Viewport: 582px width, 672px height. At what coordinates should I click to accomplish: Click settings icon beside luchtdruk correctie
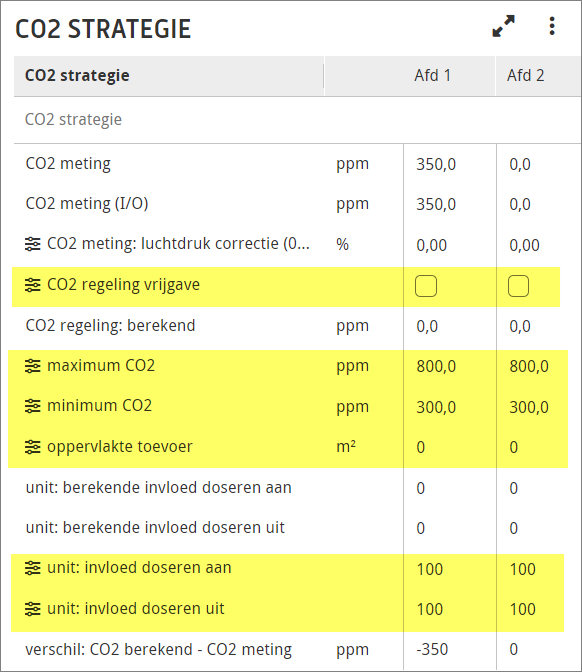33,244
